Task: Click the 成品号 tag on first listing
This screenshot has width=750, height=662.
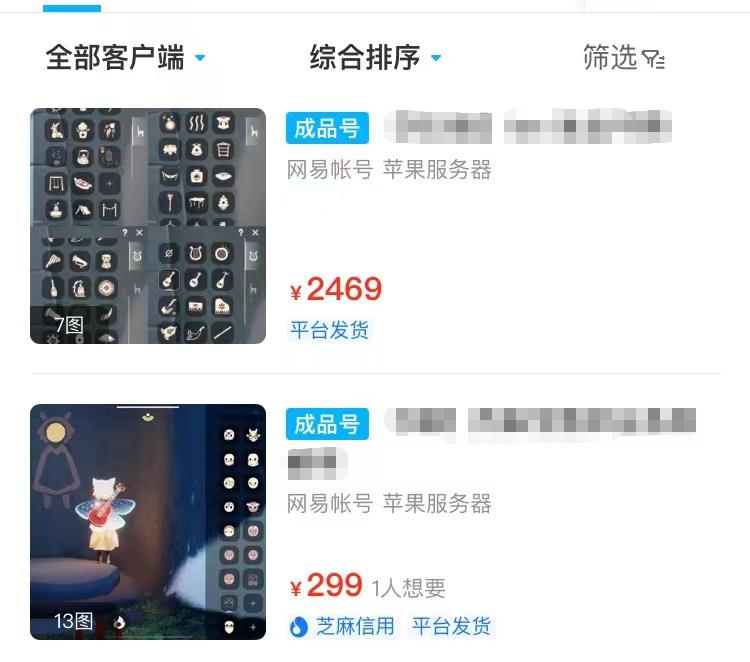Action: 327,128
